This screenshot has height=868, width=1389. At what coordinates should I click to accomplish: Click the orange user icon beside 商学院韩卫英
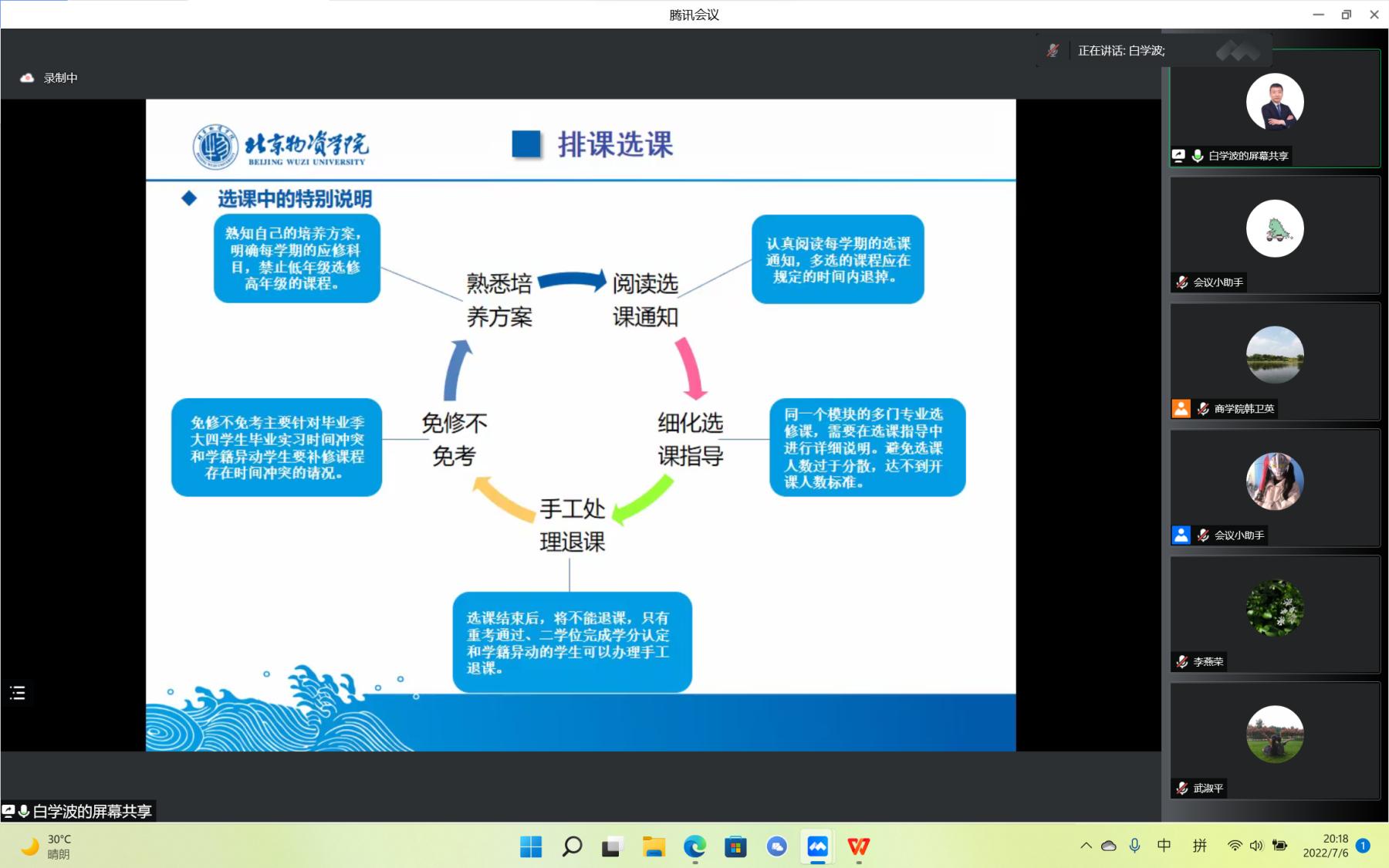1181,409
